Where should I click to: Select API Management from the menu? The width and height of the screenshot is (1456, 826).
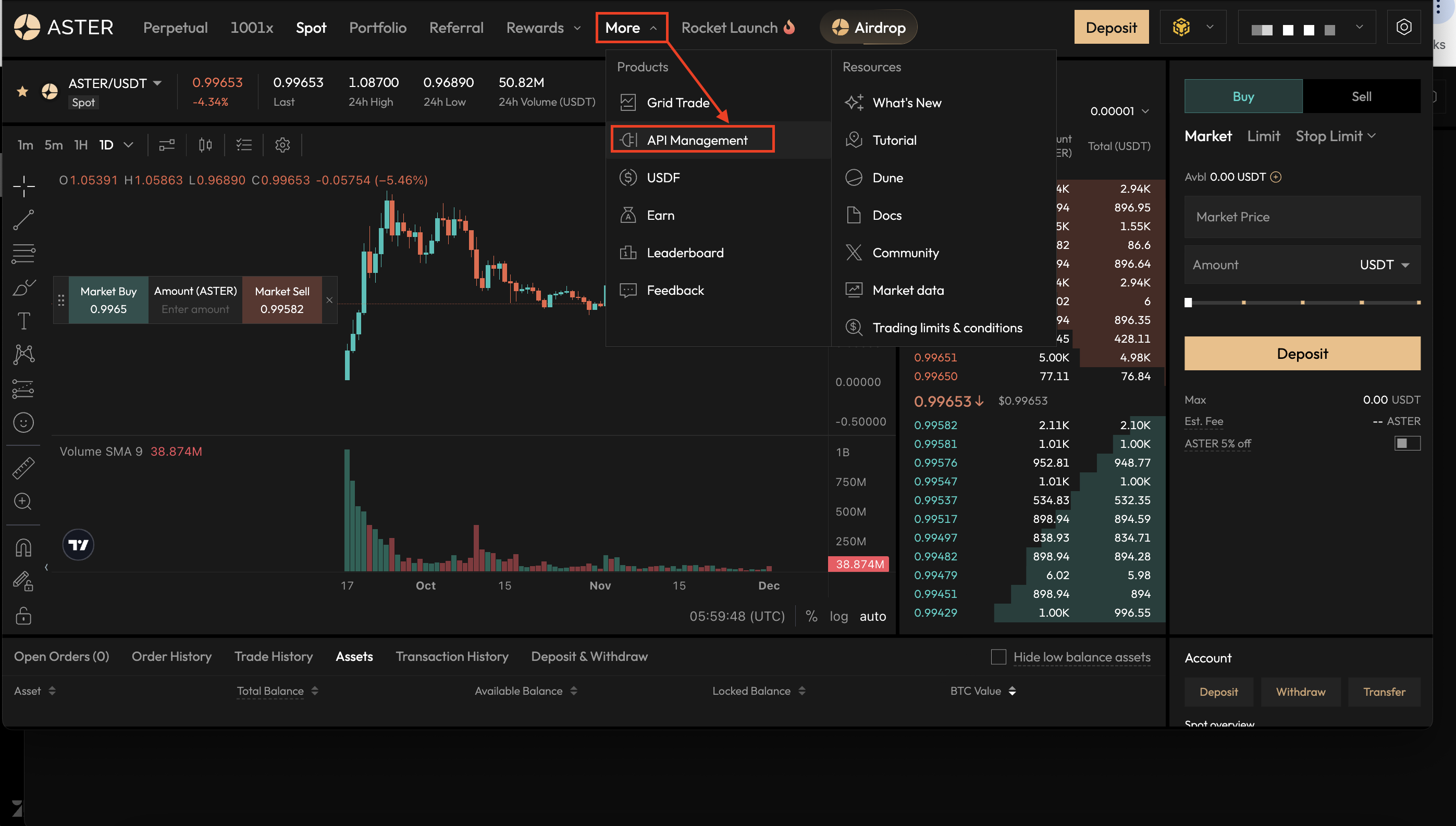[697, 140]
